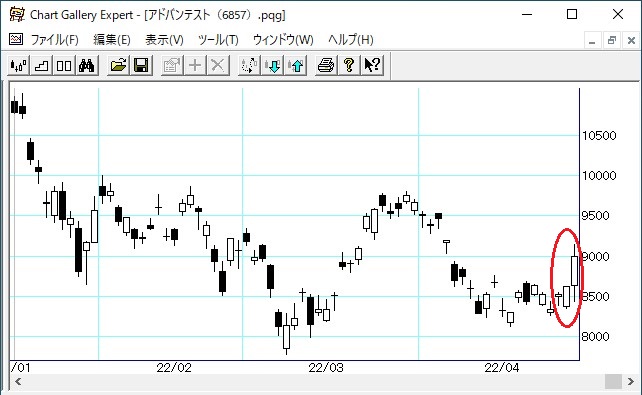Image resolution: width=642 pixels, height=395 pixels.
Task: Open help with the yellow question mark icon
Action: tap(349, 65)
